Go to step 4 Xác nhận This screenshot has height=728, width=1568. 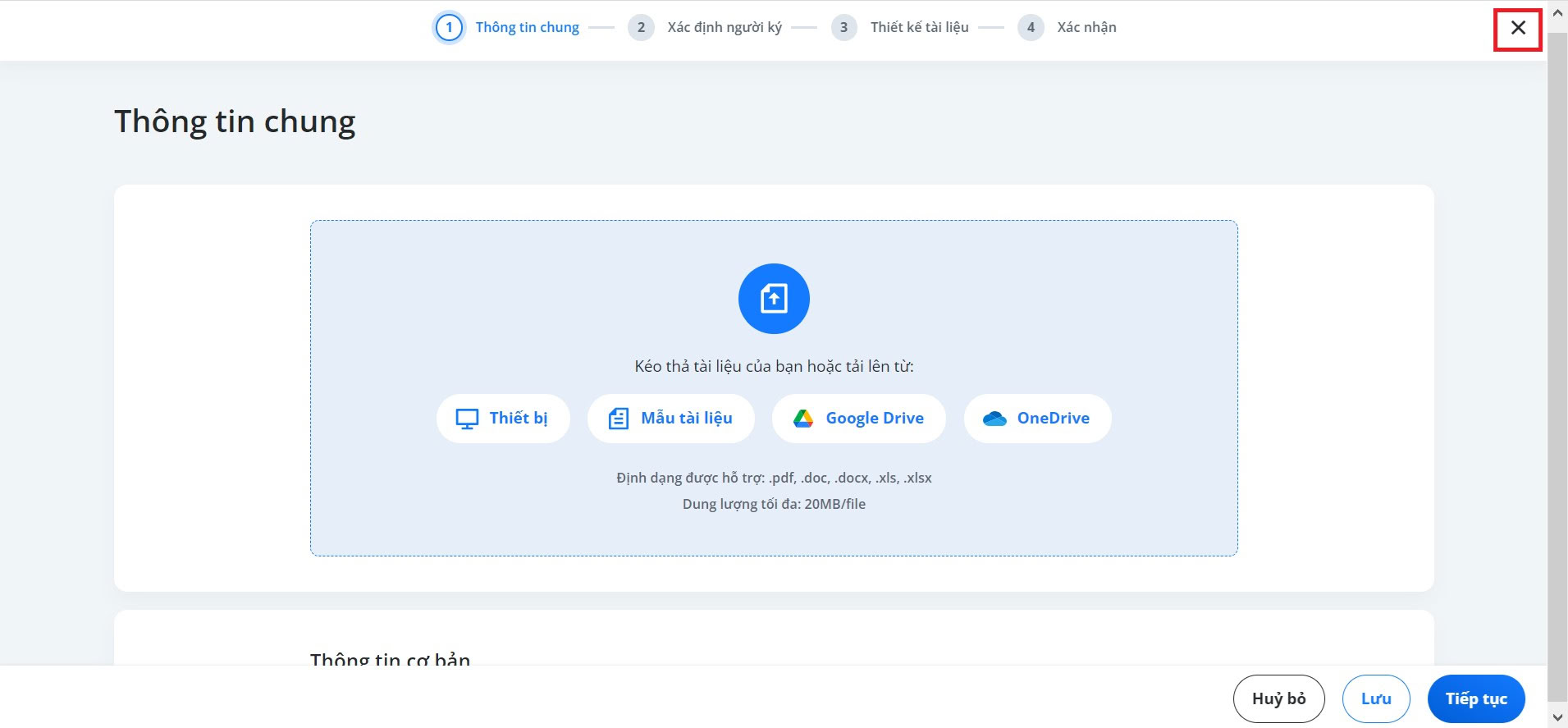[x=1067, y=27]
